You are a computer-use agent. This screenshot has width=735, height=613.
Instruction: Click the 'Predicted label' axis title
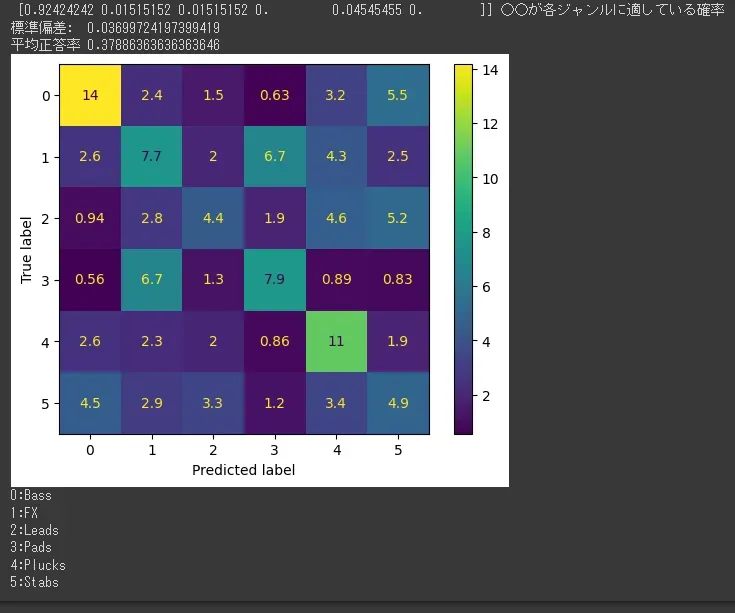[x=243, y=469]
